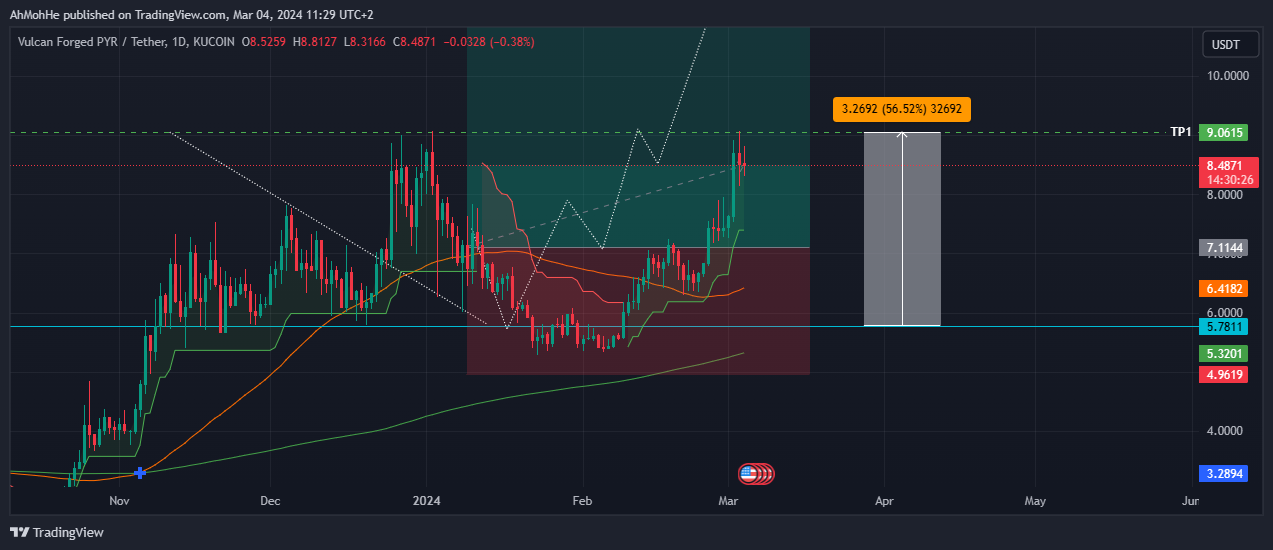Click the 2024 label on the time axis

(427, 500)
